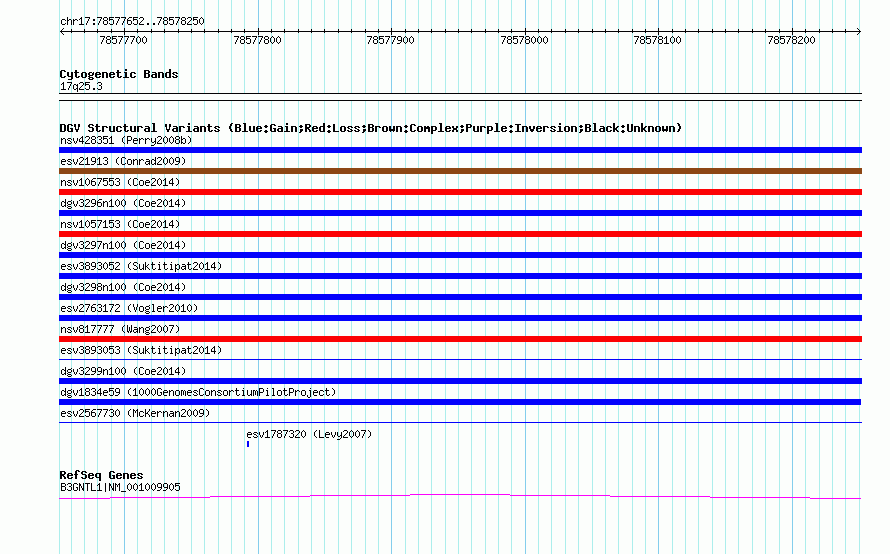Click ruler position 78578100

pos(657,40)
